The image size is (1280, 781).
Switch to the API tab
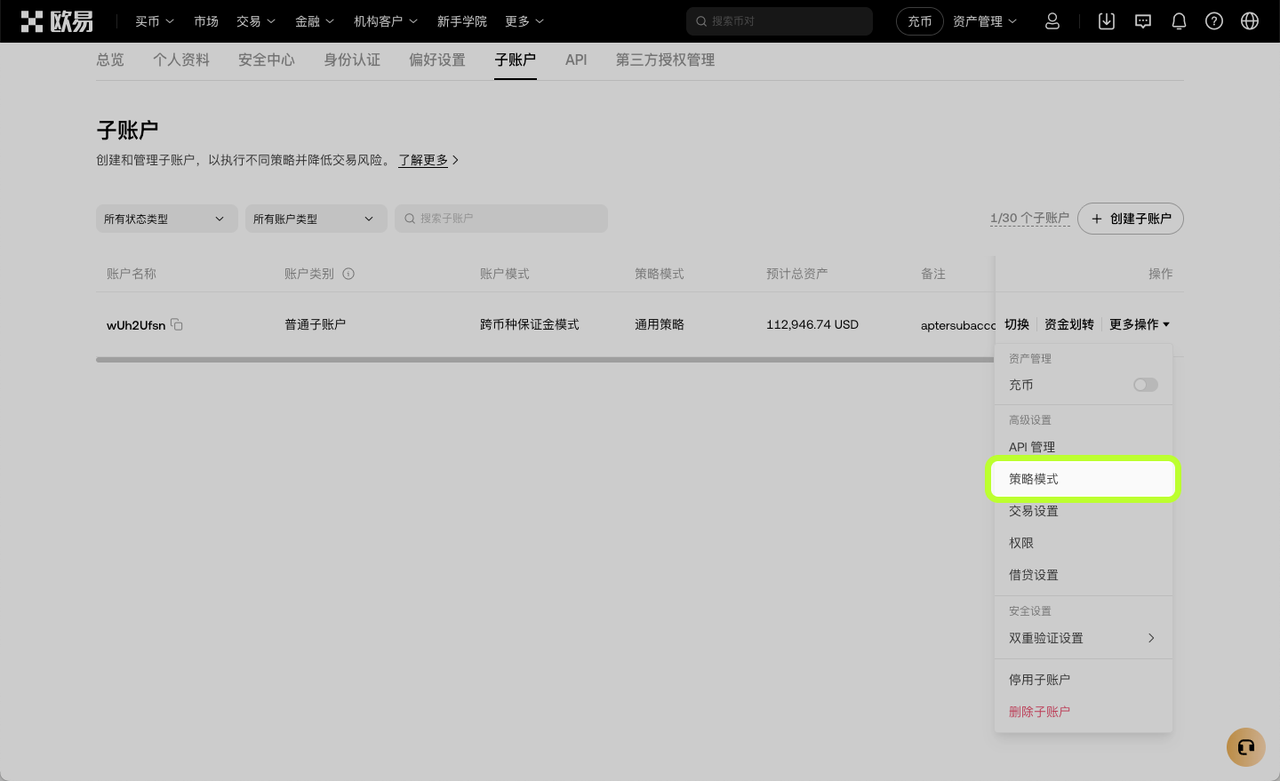pyautogui.click(x=576, y=60)
